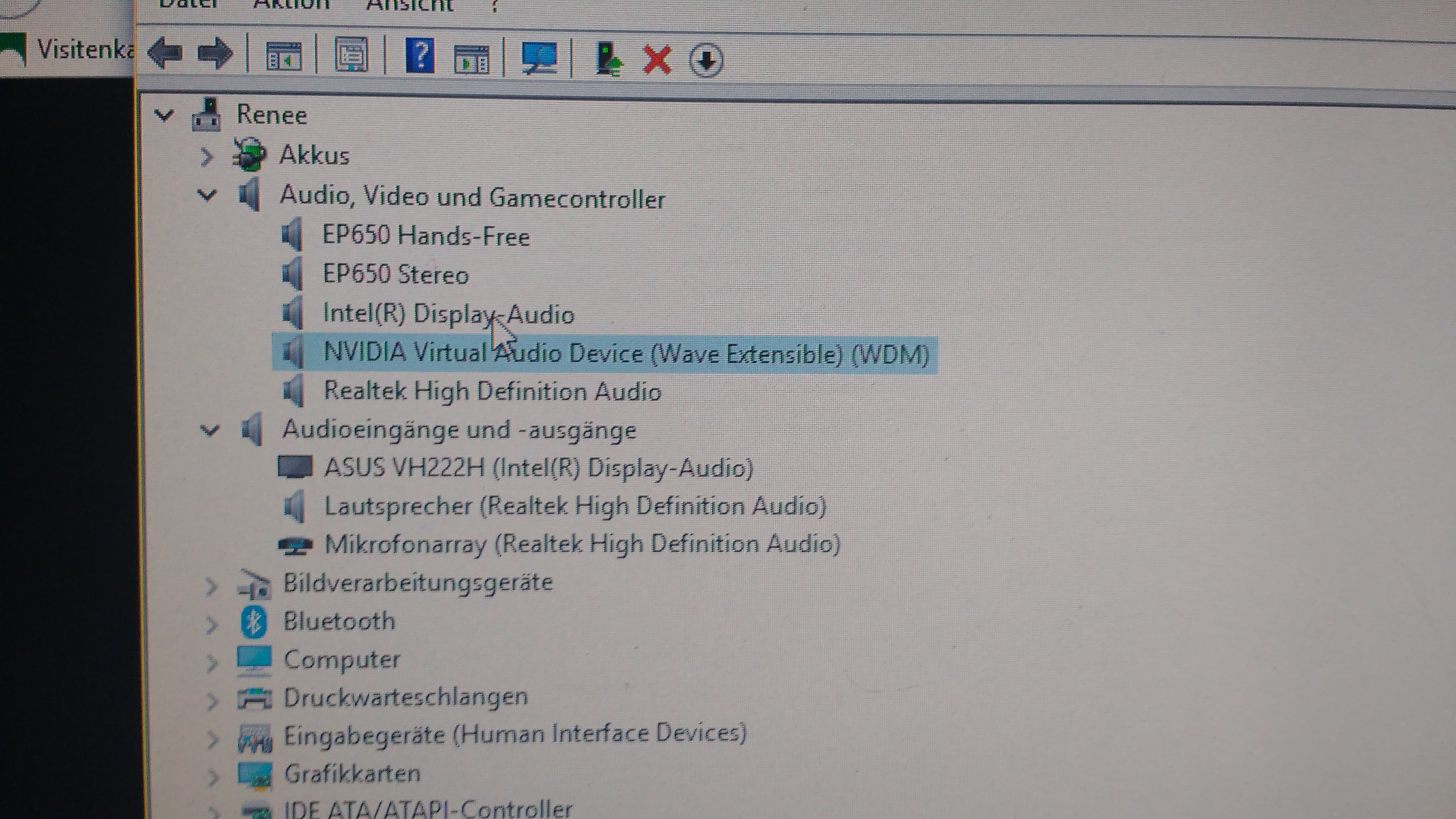This screenshot has height=819, width=1456.
Task: Expand the Akkus category
Action: 206,156
